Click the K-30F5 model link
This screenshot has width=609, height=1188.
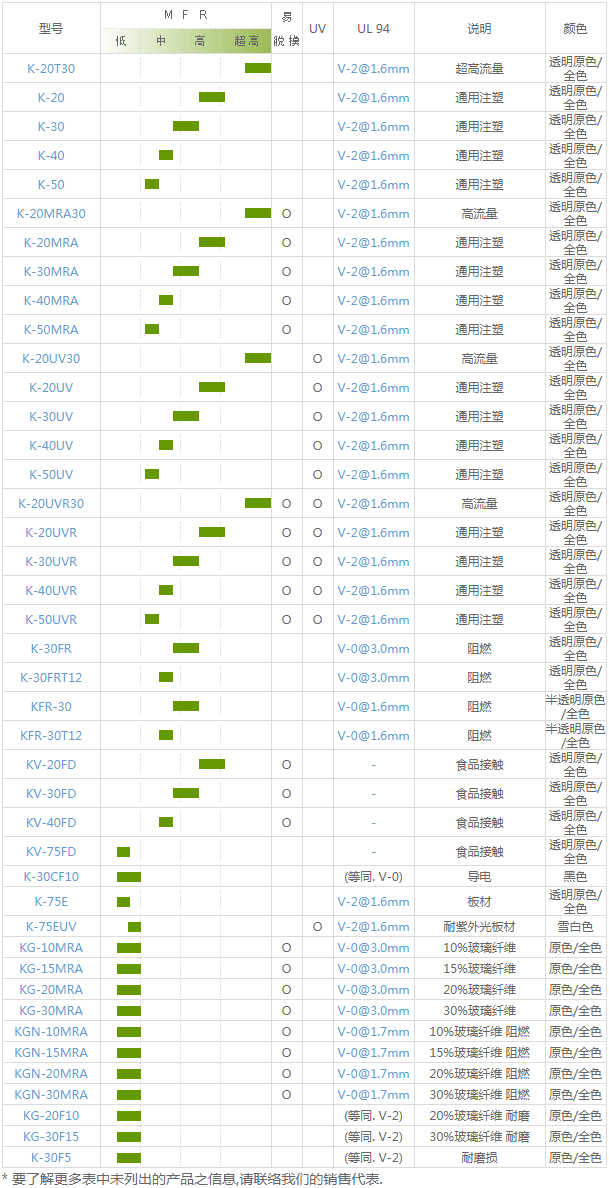(x=50, y=1158)
